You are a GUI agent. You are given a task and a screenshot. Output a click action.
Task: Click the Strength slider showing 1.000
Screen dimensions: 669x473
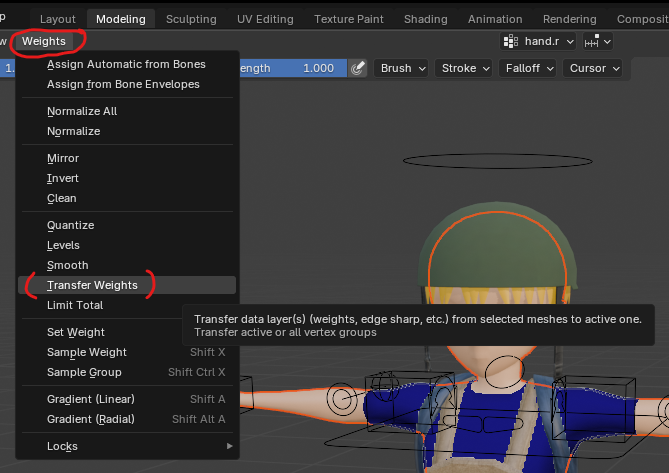coord(290,68)
